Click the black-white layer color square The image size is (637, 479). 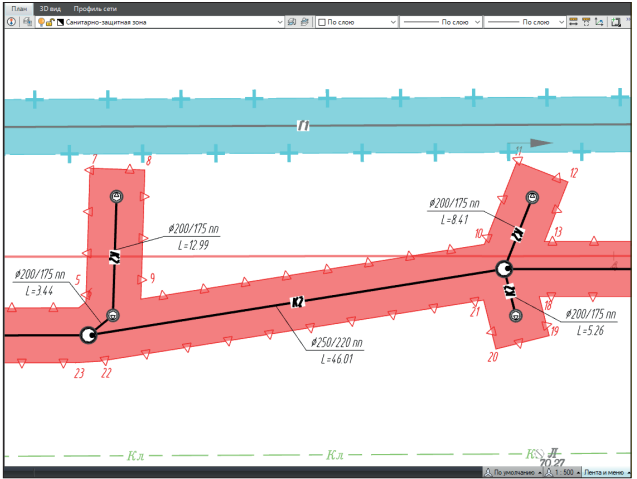(60, 21)
